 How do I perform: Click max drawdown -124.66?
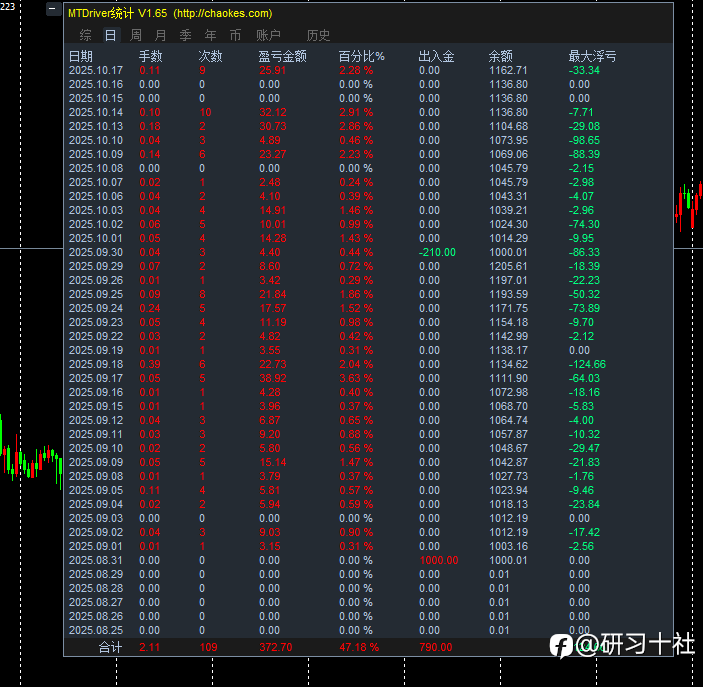pyautogui.click(x=587, y=364)
